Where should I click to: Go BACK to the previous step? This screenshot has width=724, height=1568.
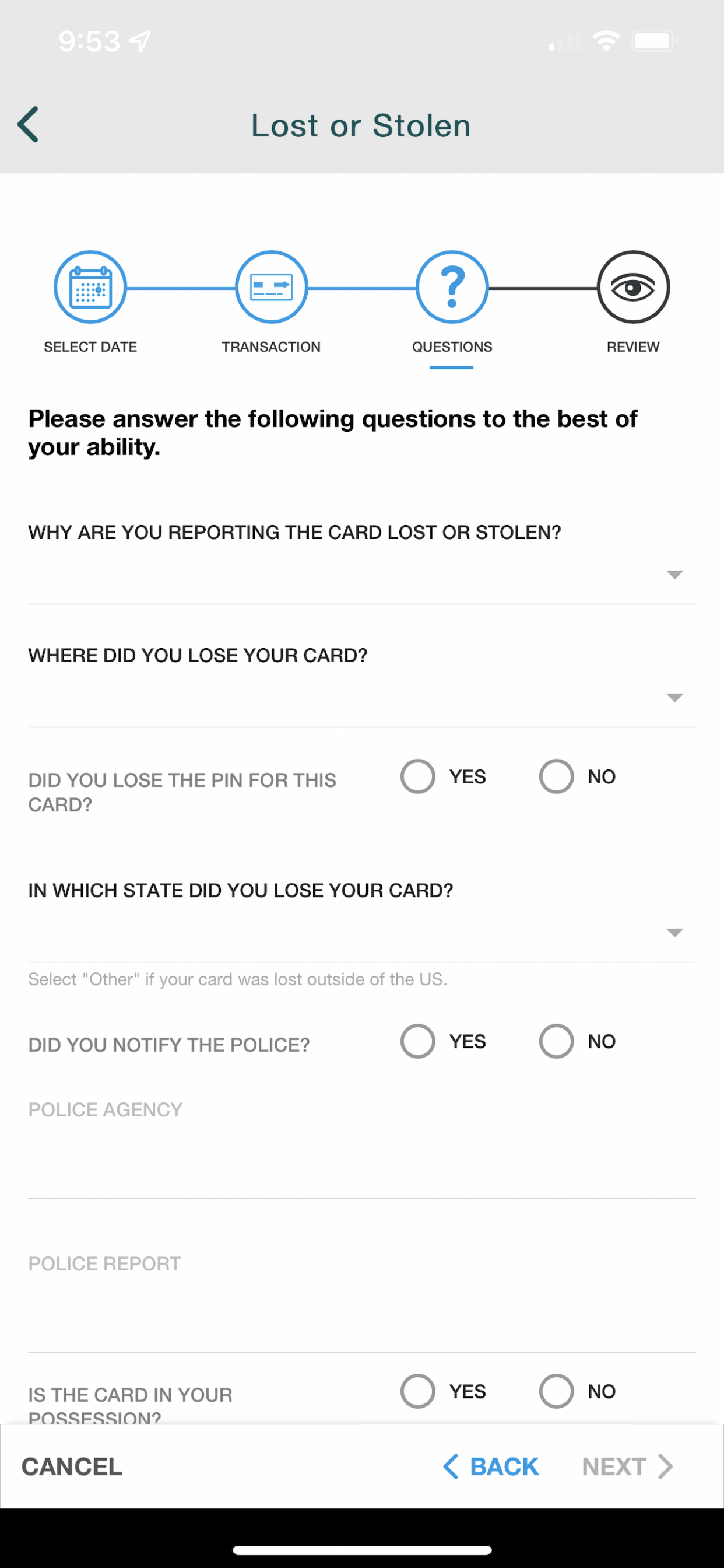pyautogui.click(x=491, y=1467)
